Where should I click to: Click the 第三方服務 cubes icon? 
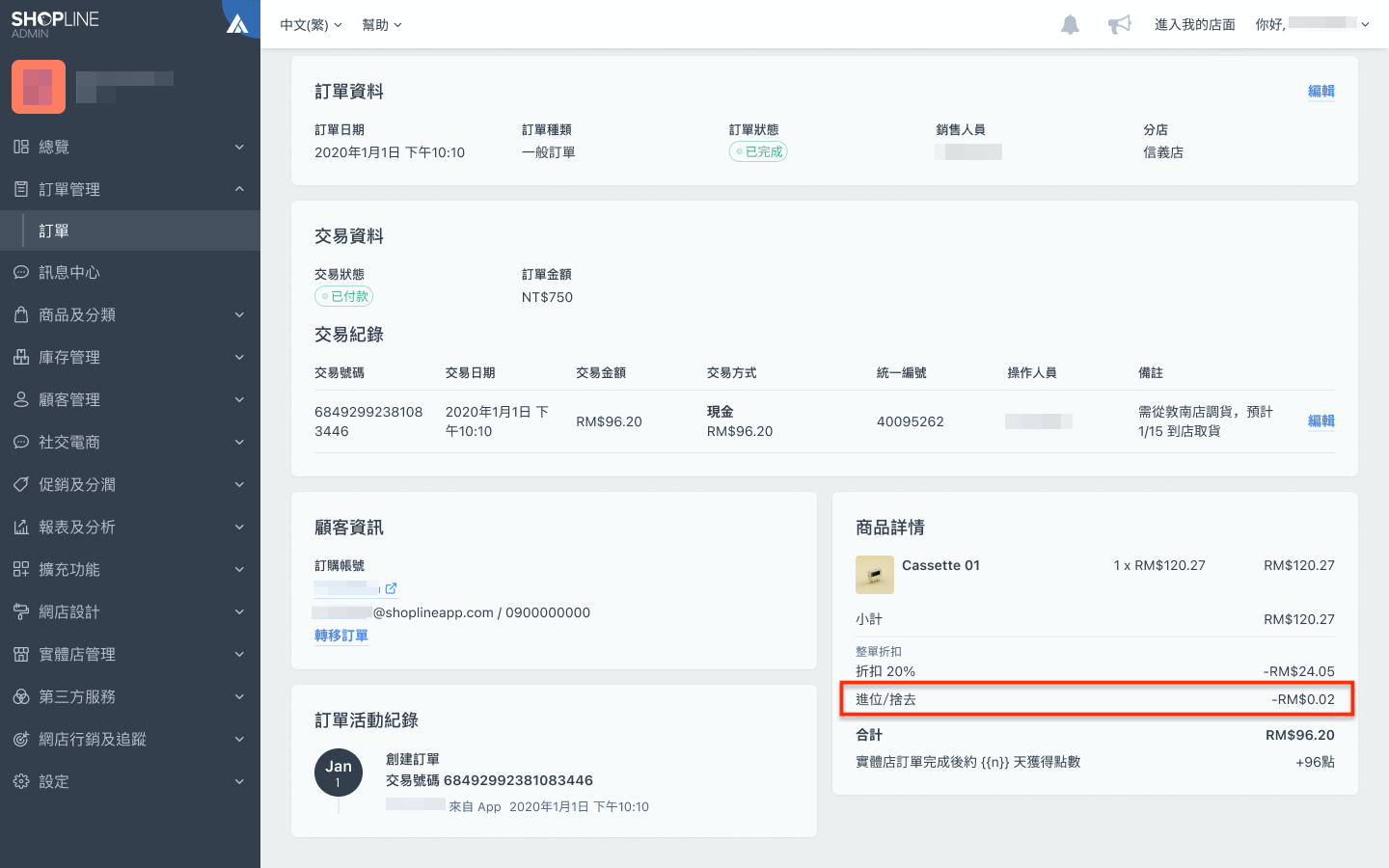pyautogui.click(x=21, y=696)
